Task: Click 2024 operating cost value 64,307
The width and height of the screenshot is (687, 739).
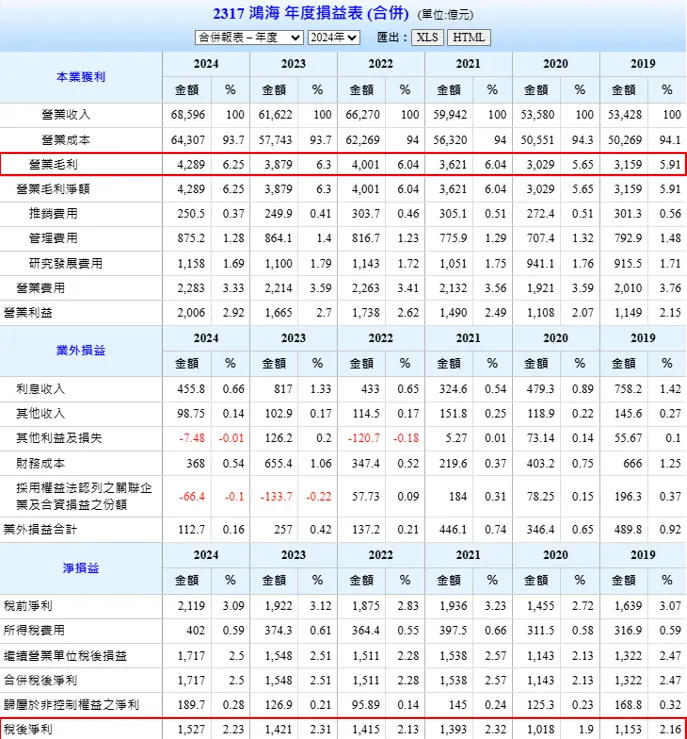Action: pos(188,140)
